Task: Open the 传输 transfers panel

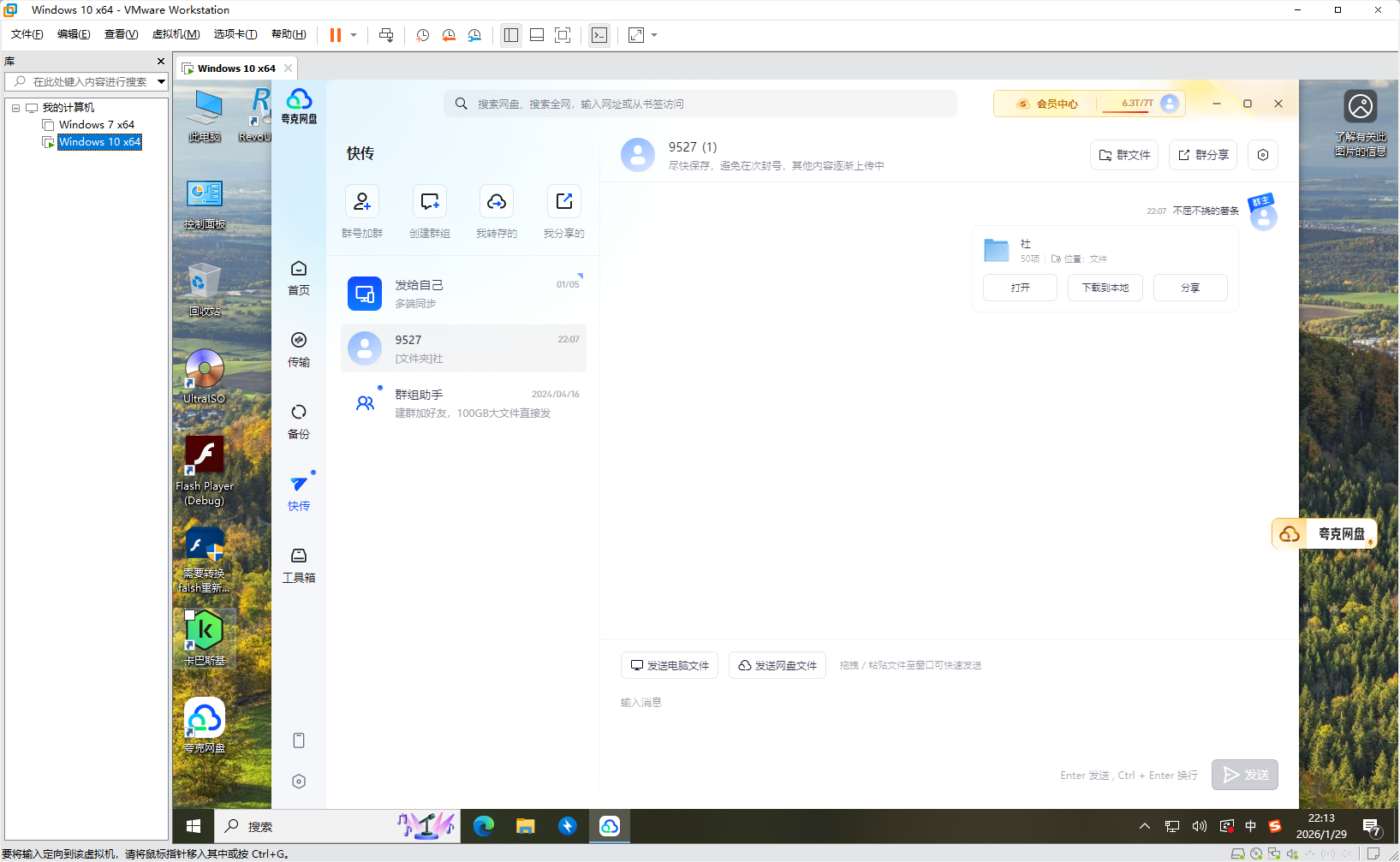Action: point(298,348)
